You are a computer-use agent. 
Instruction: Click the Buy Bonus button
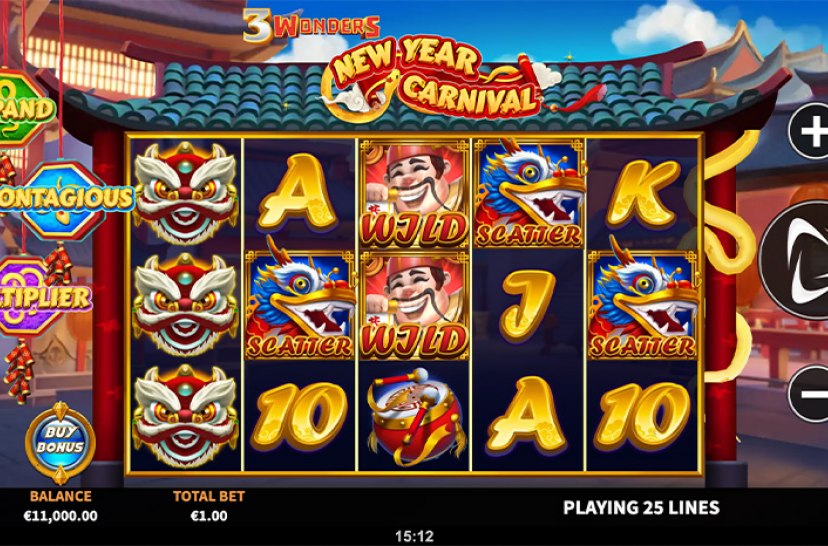coord(60,441)
